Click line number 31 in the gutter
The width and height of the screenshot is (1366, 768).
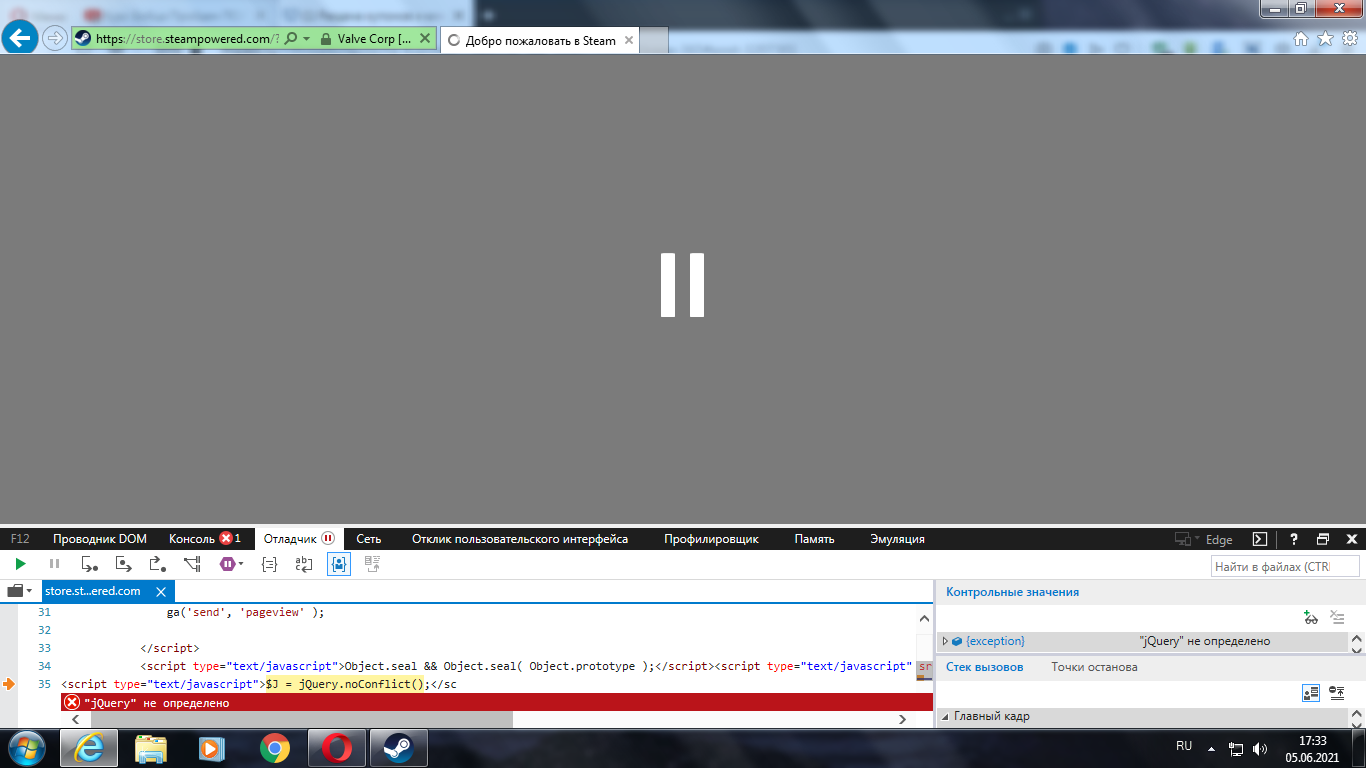pyautogui.click(x=44, y=612)
